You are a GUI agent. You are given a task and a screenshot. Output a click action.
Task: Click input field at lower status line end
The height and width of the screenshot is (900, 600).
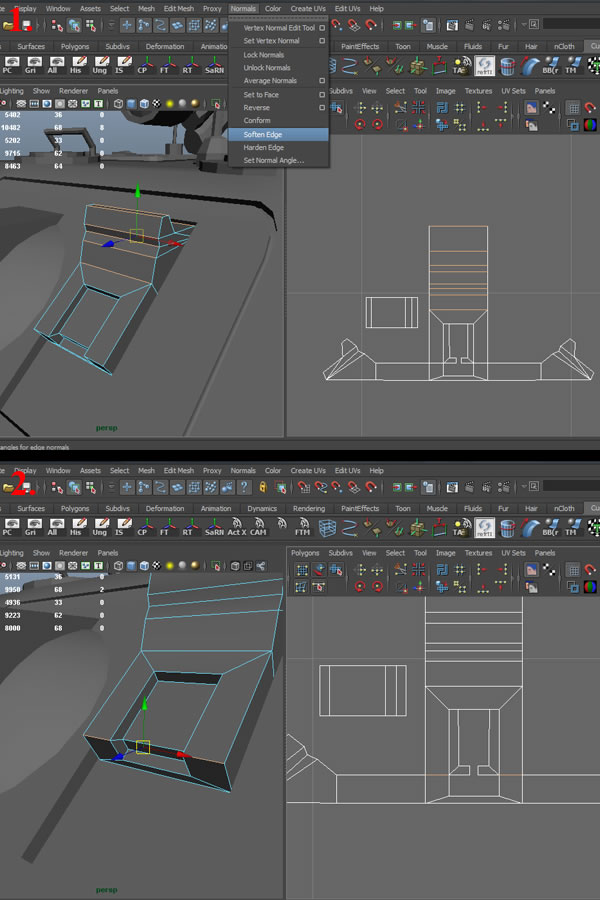571,486
